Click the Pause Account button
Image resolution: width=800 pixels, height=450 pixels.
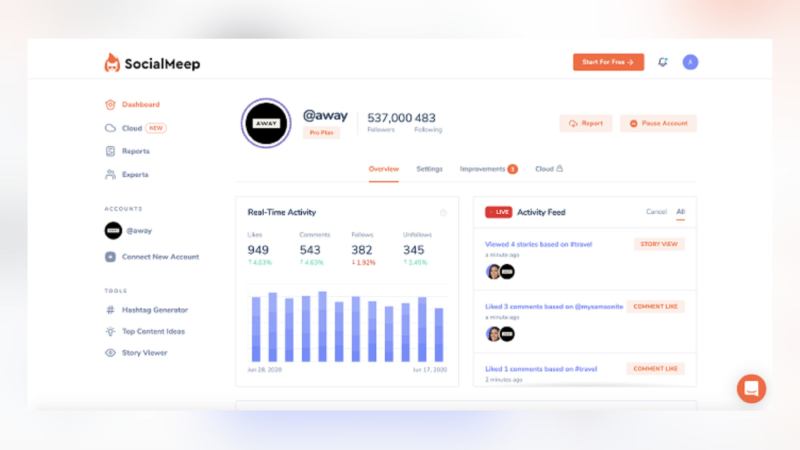(658, 123)
